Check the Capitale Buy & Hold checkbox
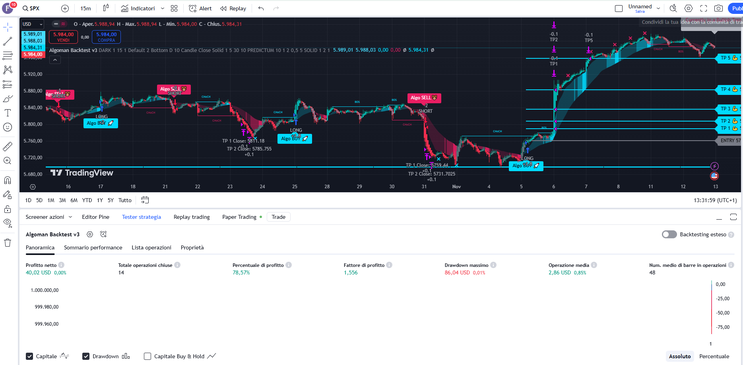Viewport: 743px width, 365px height. tap(147, 356)
